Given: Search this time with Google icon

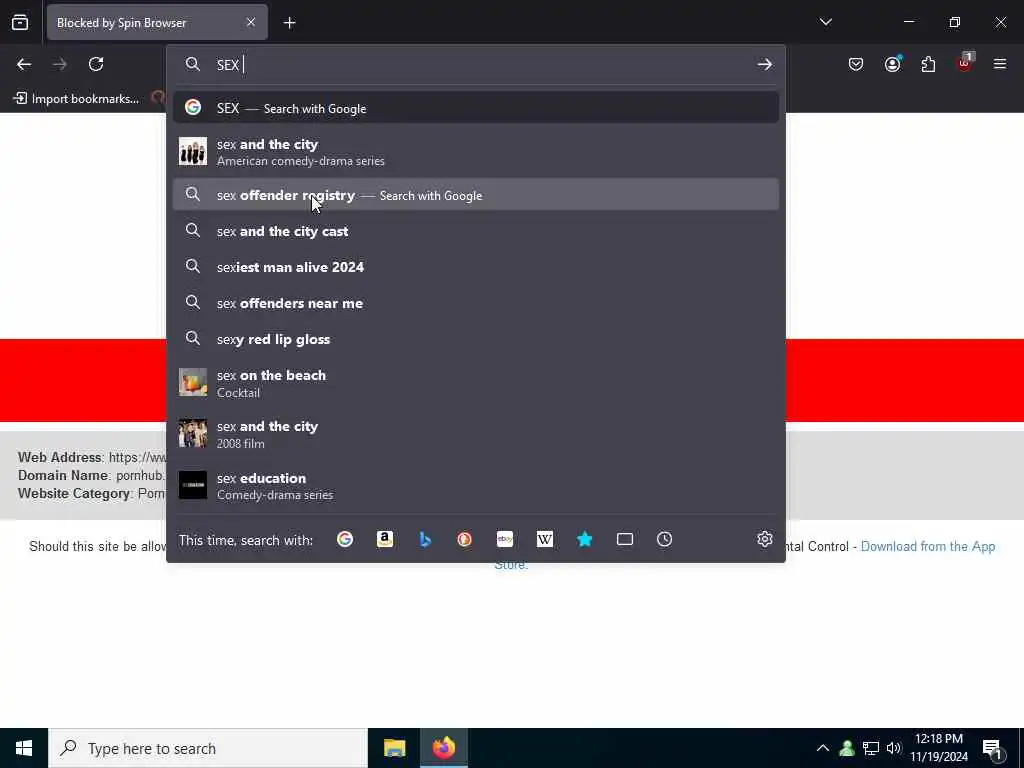Looking at the screenshot, I should [345, 539].
